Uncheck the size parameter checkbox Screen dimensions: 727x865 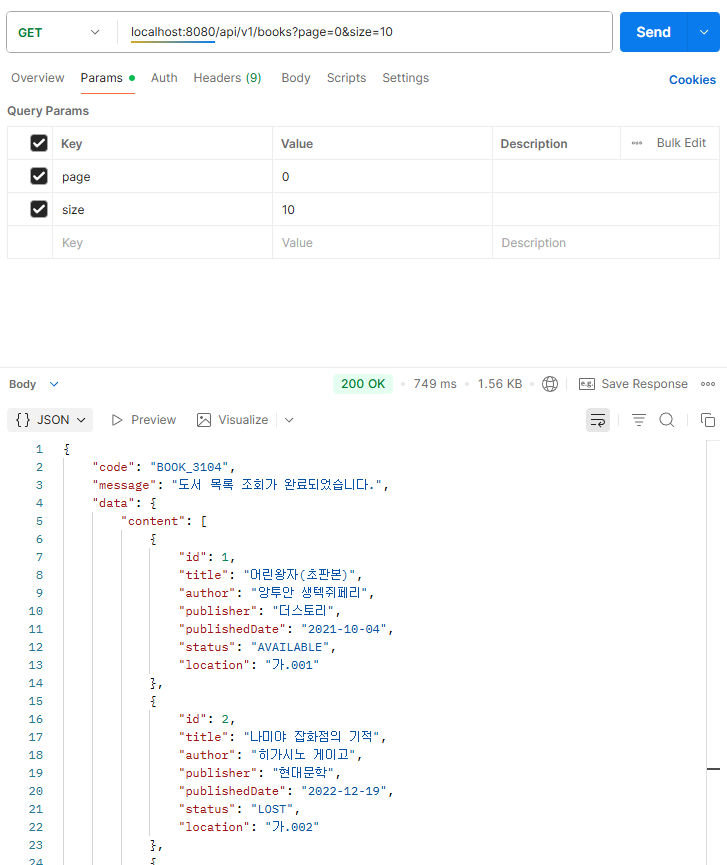click(39, 209)
